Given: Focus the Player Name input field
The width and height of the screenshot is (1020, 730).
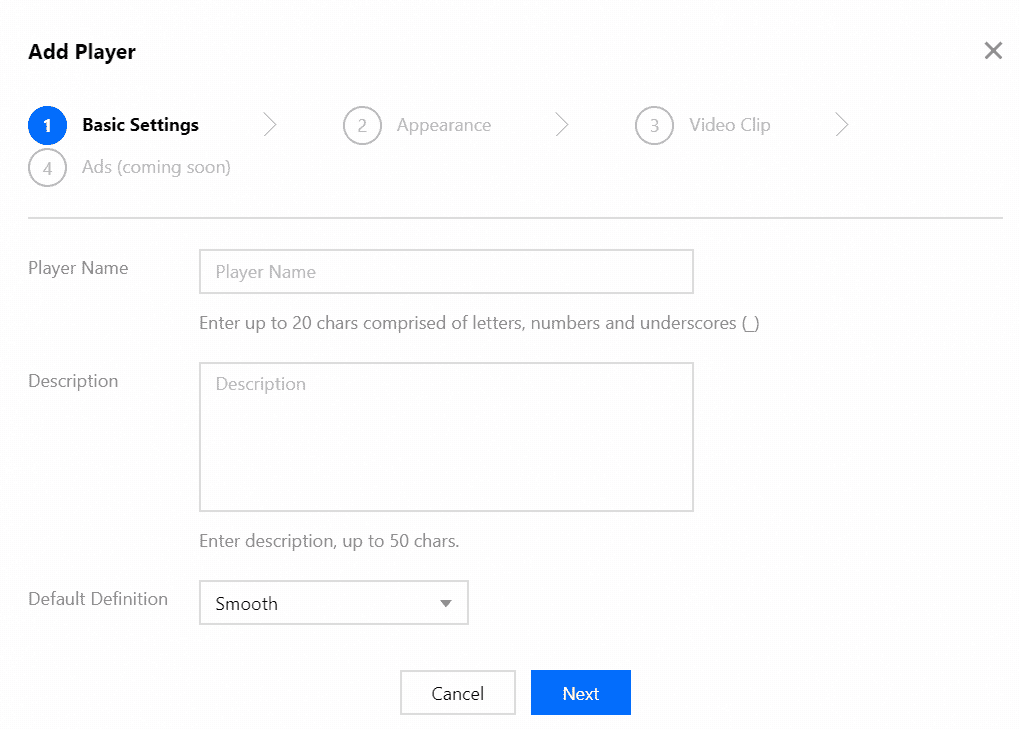Looking at the screenshot, I should pos(446,271).
